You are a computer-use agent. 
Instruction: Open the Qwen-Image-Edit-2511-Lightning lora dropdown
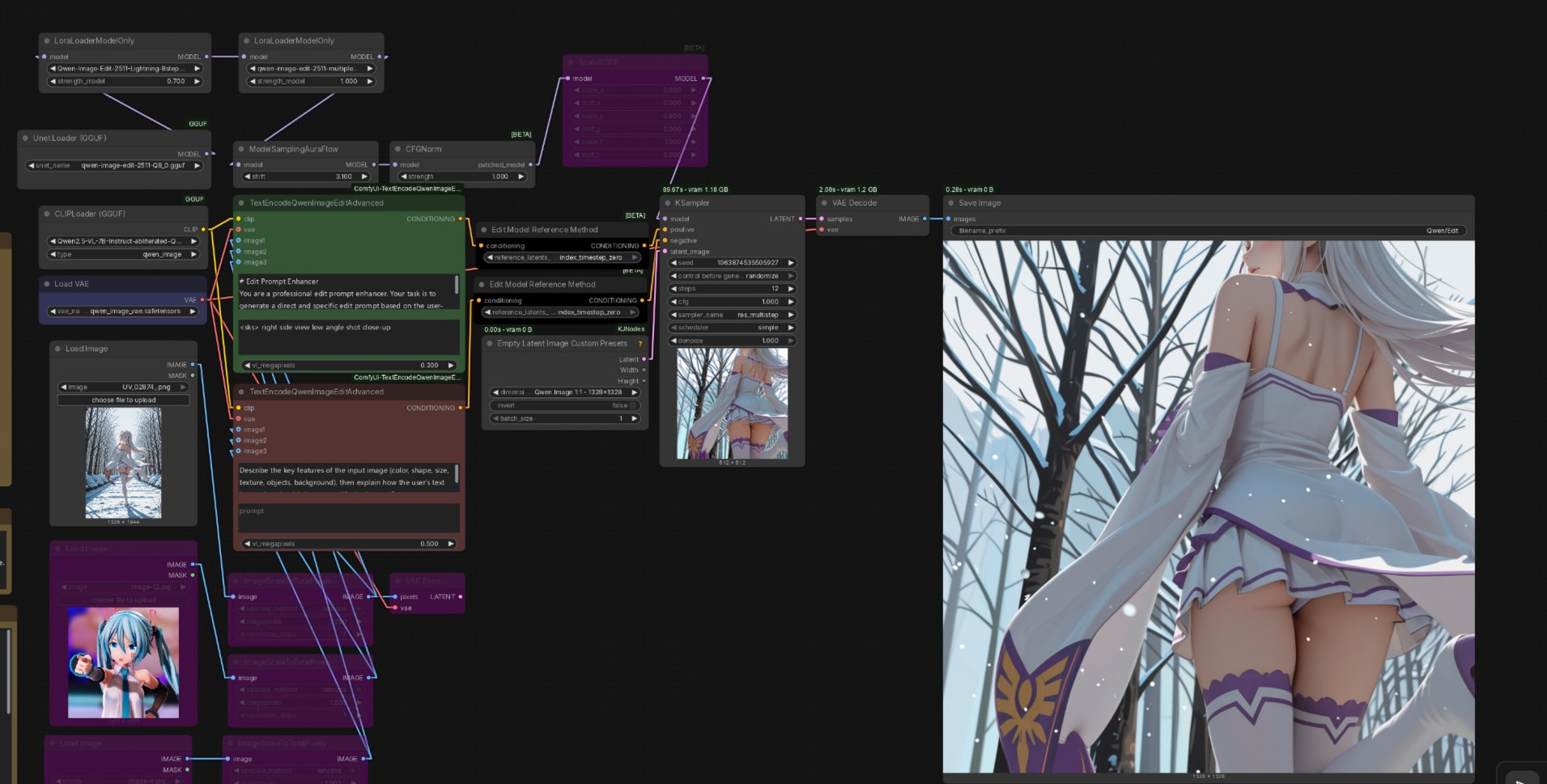pos(125,69)
